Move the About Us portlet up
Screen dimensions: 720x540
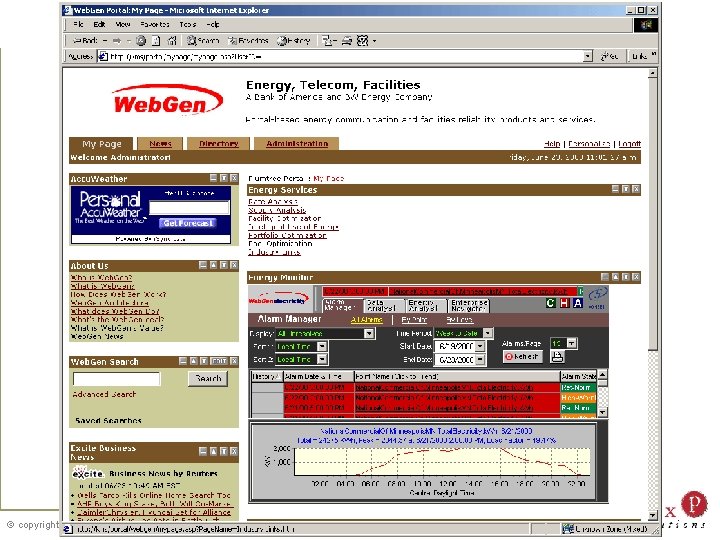(x=214, y=265)
